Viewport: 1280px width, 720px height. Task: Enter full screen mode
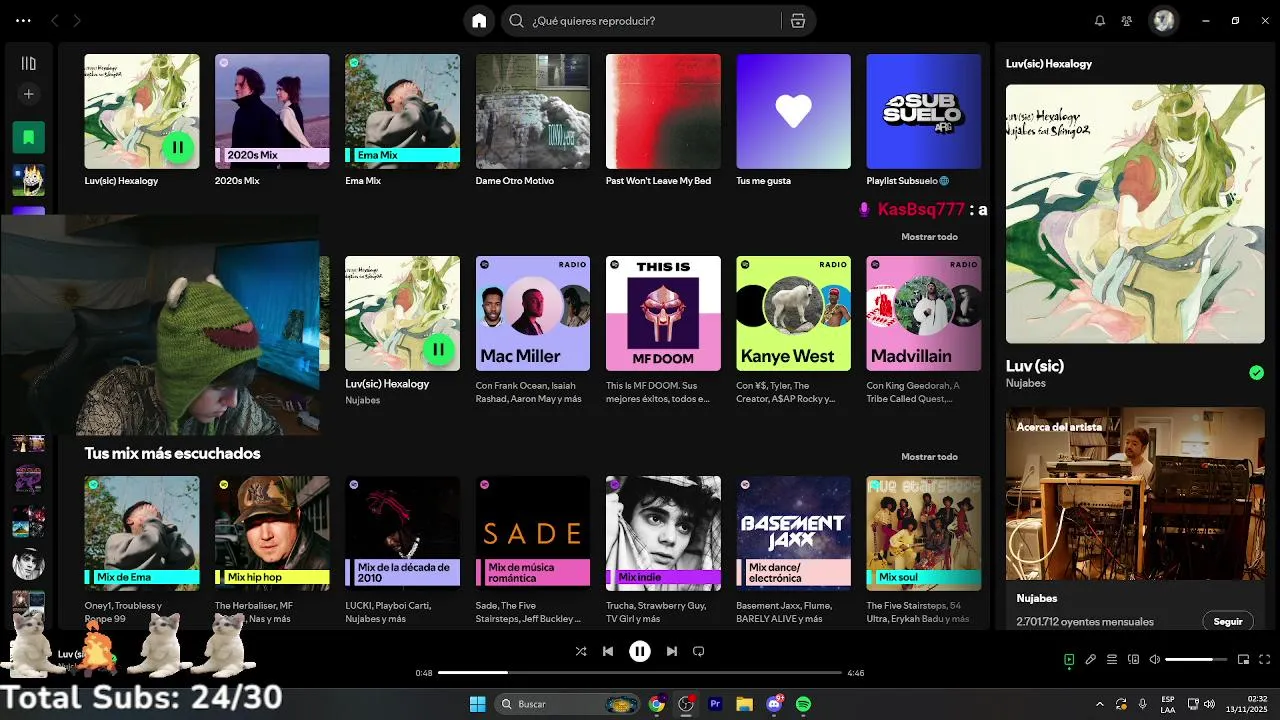point(1265,660)
